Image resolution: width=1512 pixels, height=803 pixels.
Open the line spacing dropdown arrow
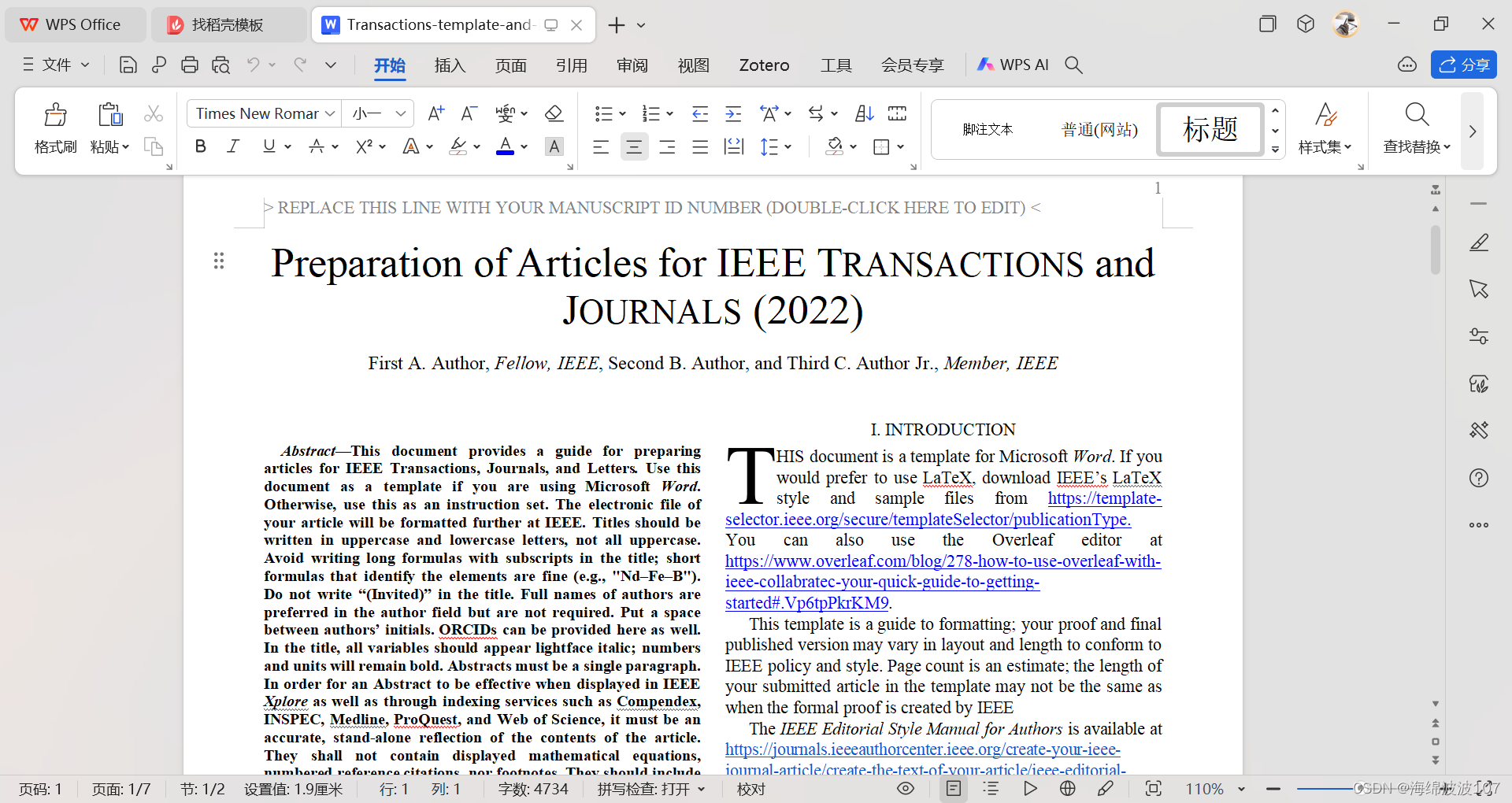coord(788,147)
